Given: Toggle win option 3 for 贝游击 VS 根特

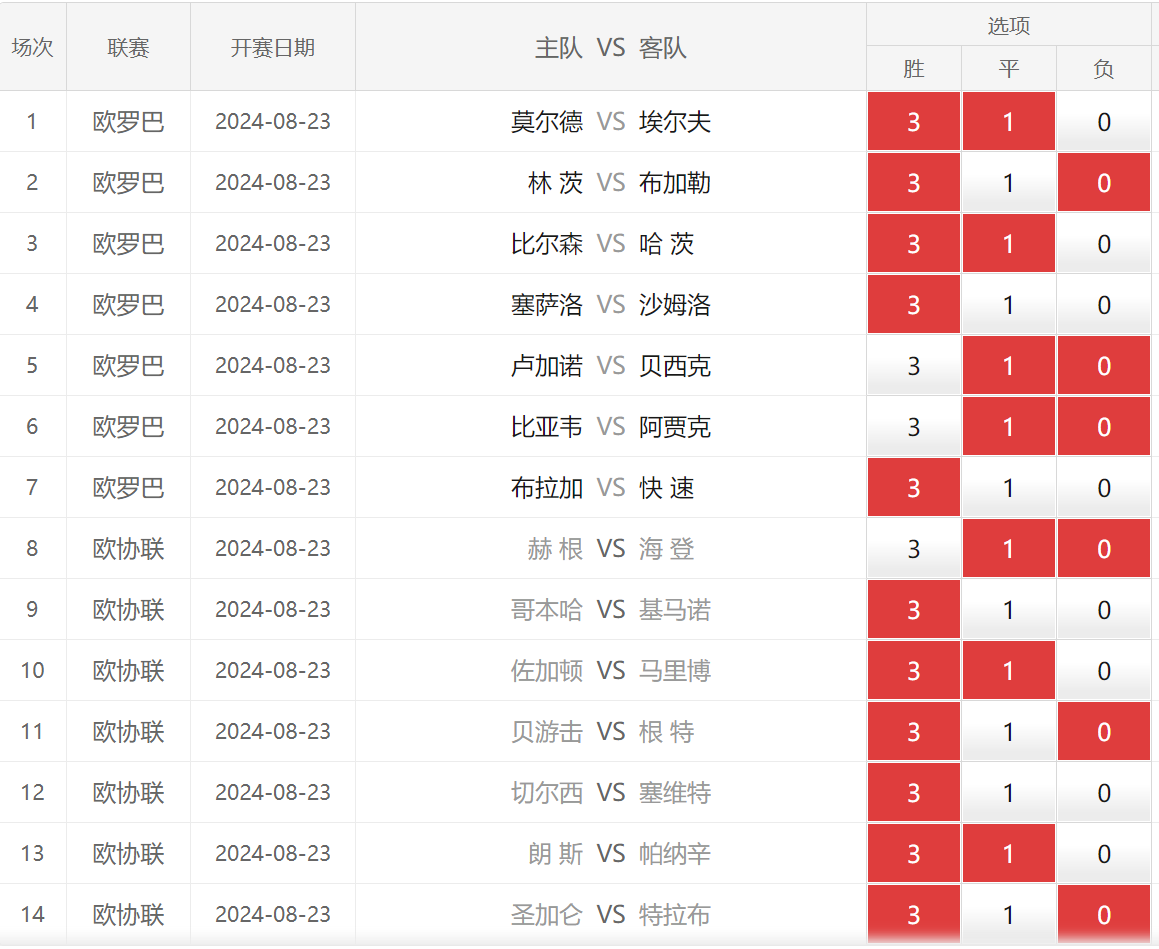Looking at the screenshot, I should (914, 731).
